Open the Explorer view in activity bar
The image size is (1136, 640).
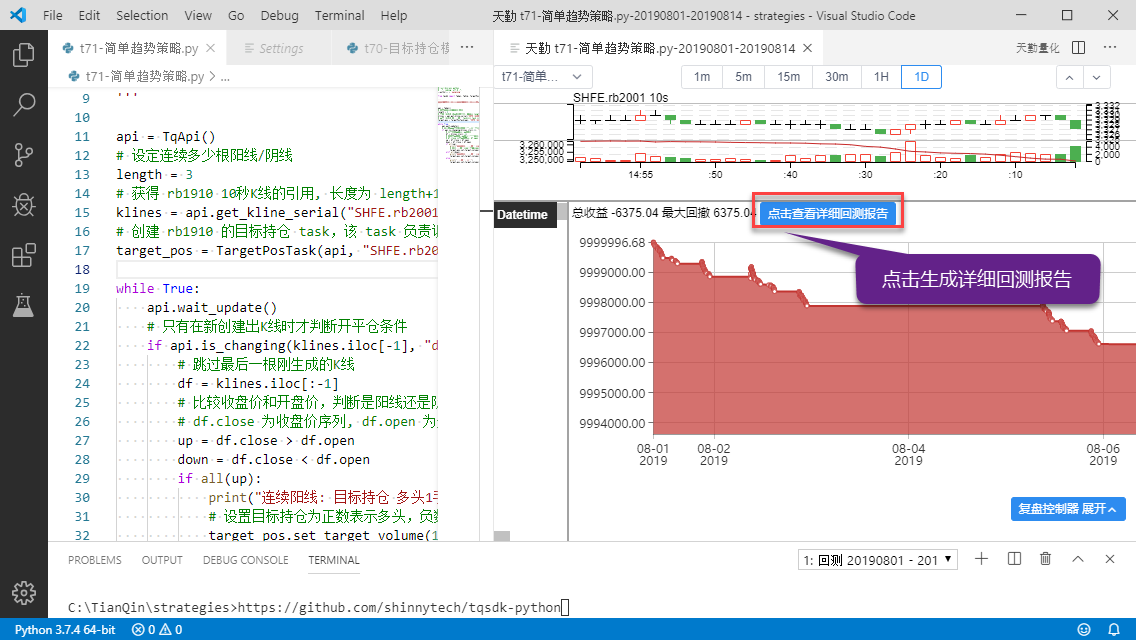pos(24,55)
